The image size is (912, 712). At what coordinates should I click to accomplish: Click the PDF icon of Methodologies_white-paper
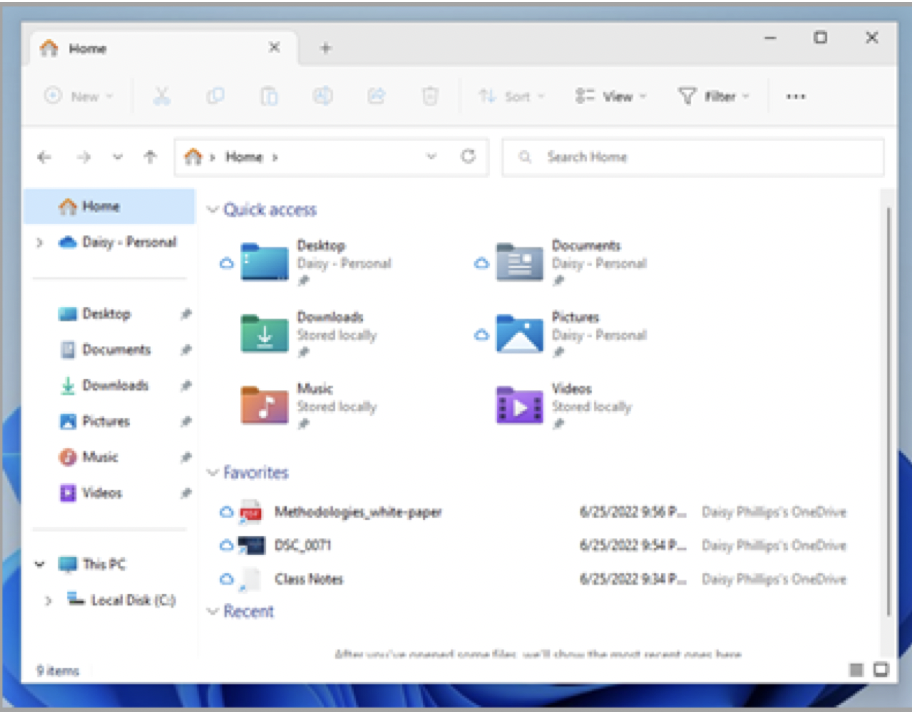(251, 512)
